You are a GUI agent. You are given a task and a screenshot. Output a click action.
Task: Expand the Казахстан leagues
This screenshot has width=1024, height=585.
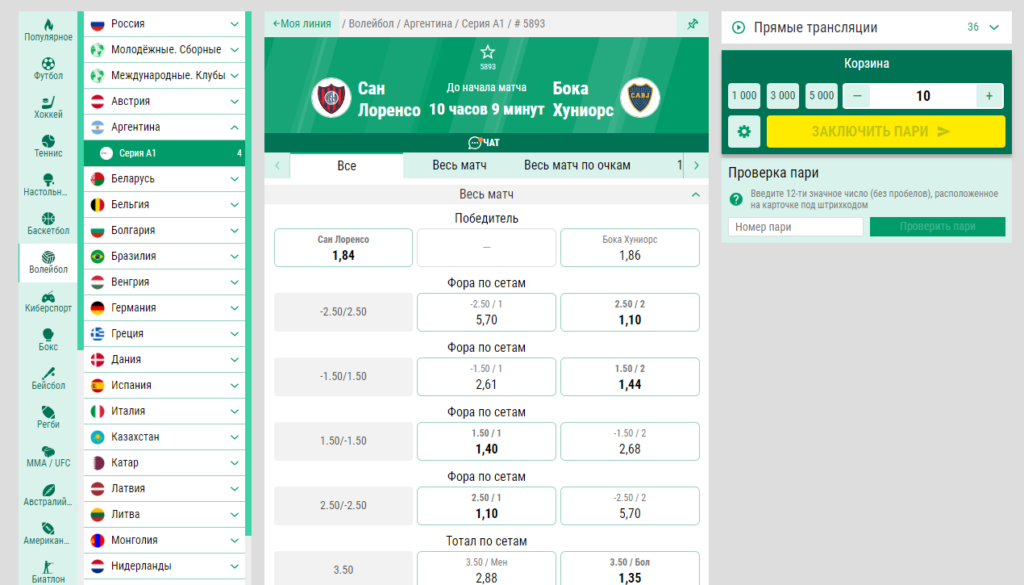pyautogui.click(x=165, y=437)
